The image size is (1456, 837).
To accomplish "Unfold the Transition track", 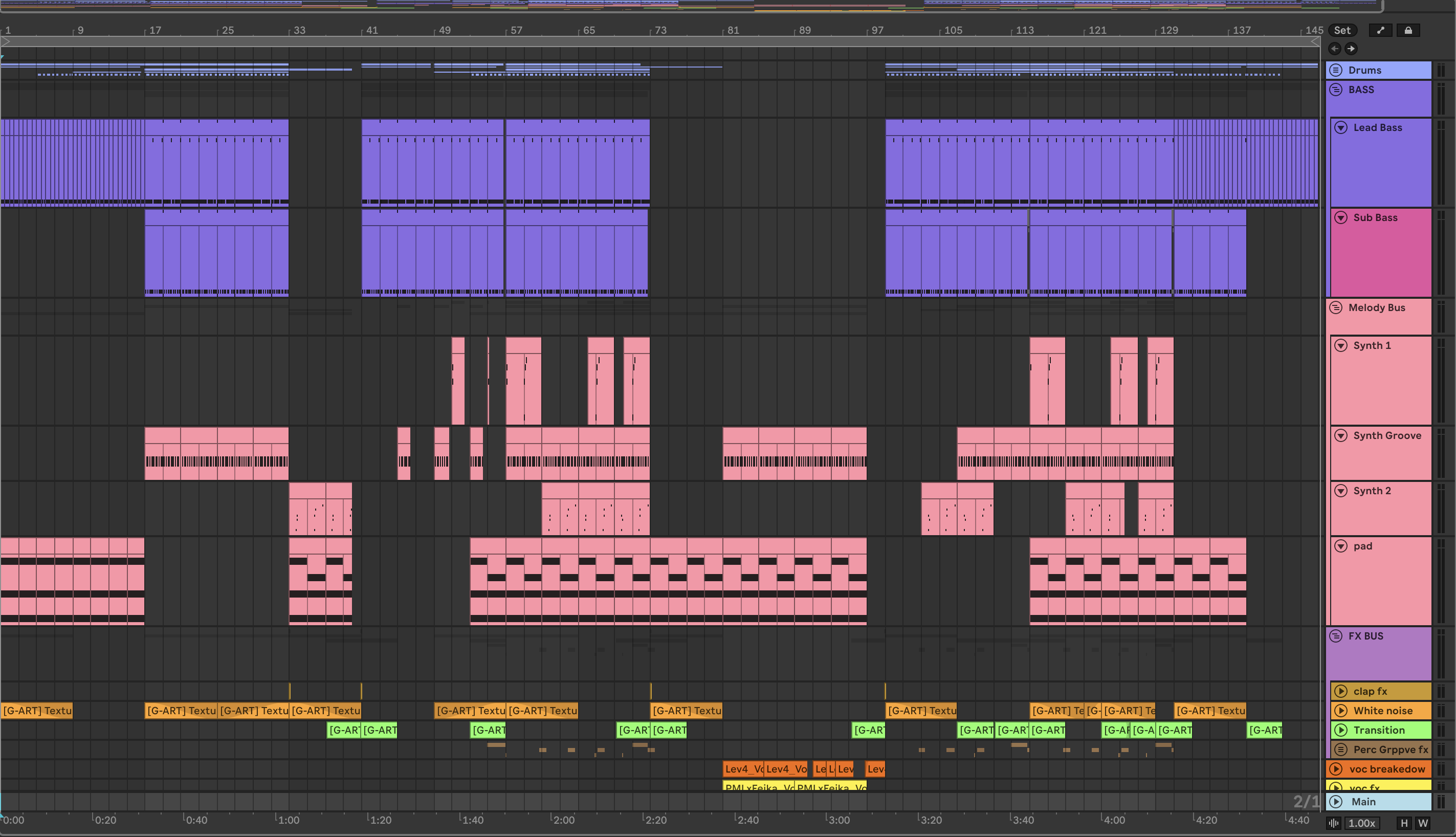I will [1340, 730].
